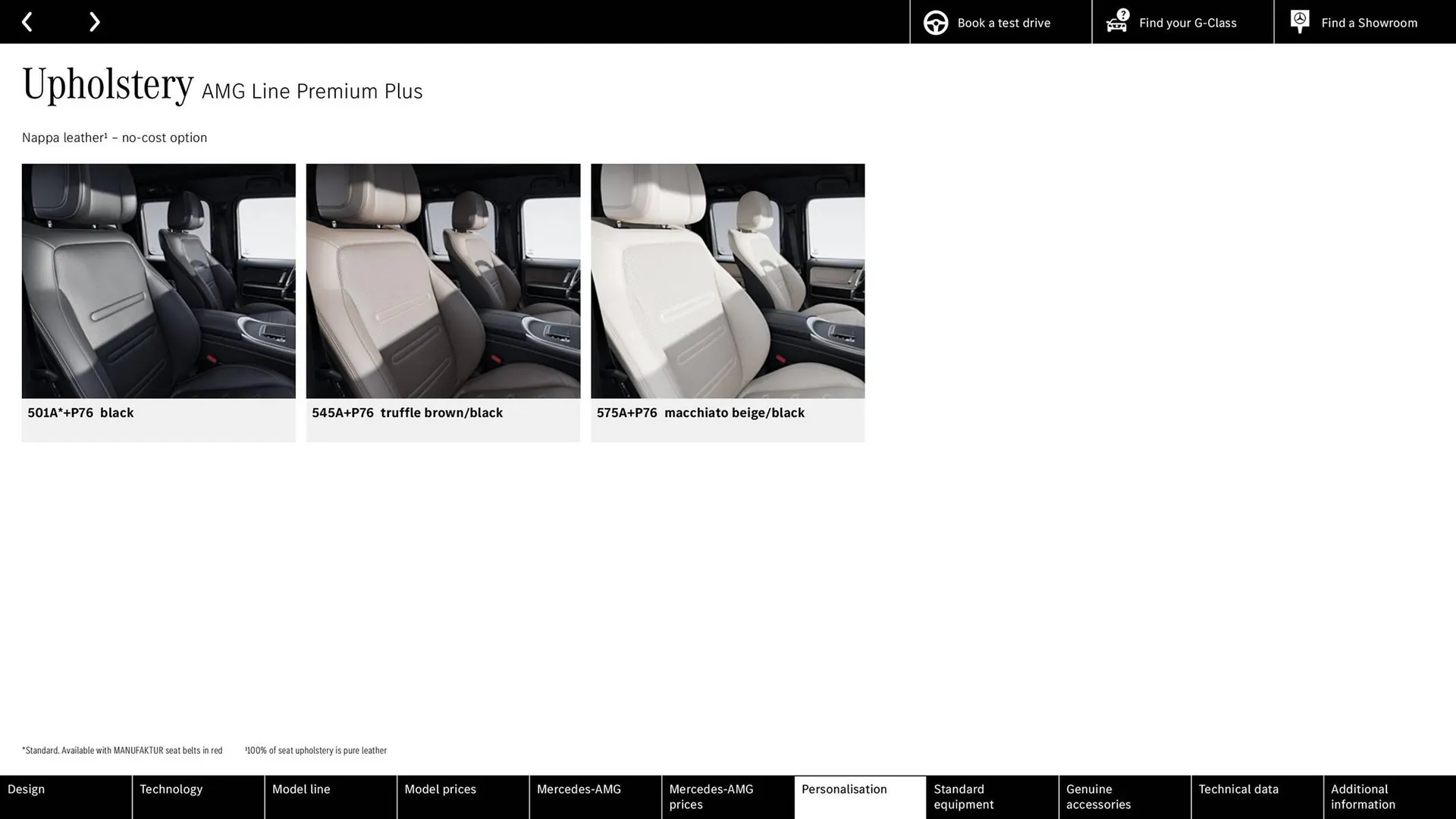The height and width of the screenshot is (819, 1456).
Task: Click the steering wheel graphic in the top toolbar
Action: [x=936, y=22]
